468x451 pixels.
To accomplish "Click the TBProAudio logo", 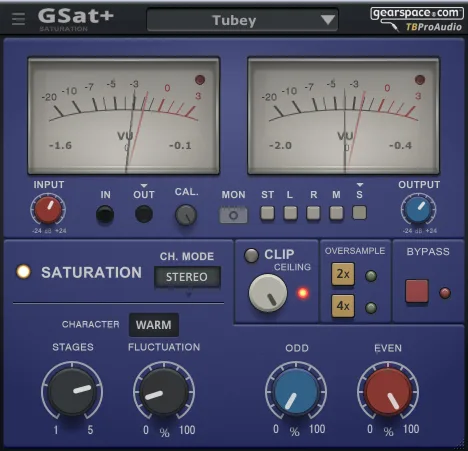I will tap(433, 27).
